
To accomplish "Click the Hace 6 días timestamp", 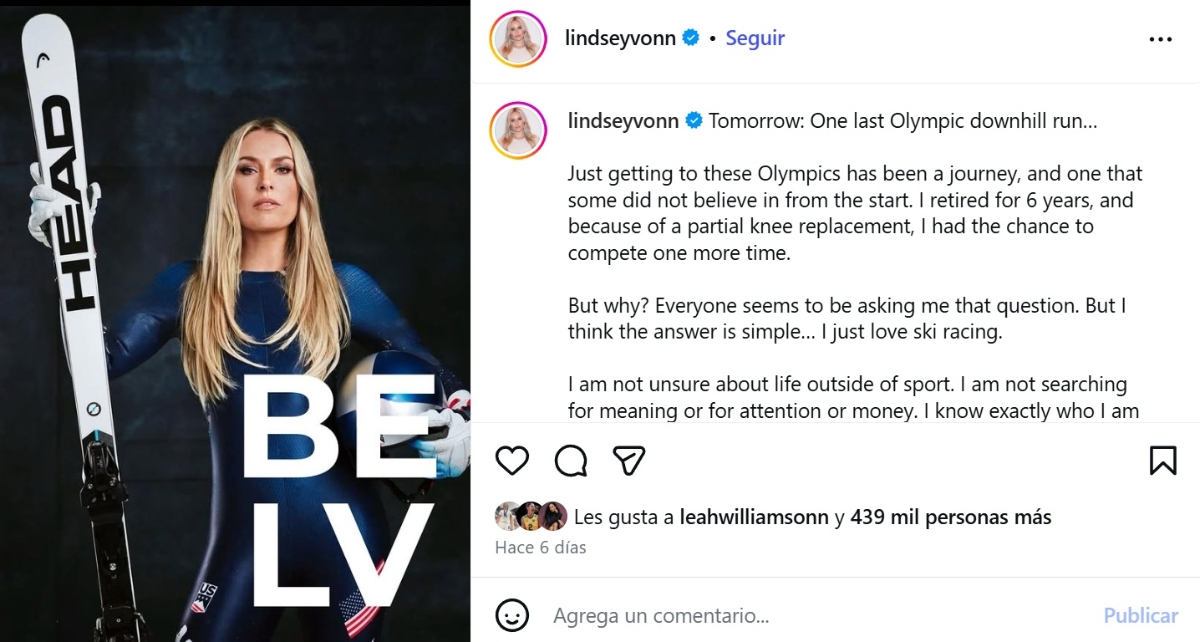I will pyautogui.click(x=540, y=548).
